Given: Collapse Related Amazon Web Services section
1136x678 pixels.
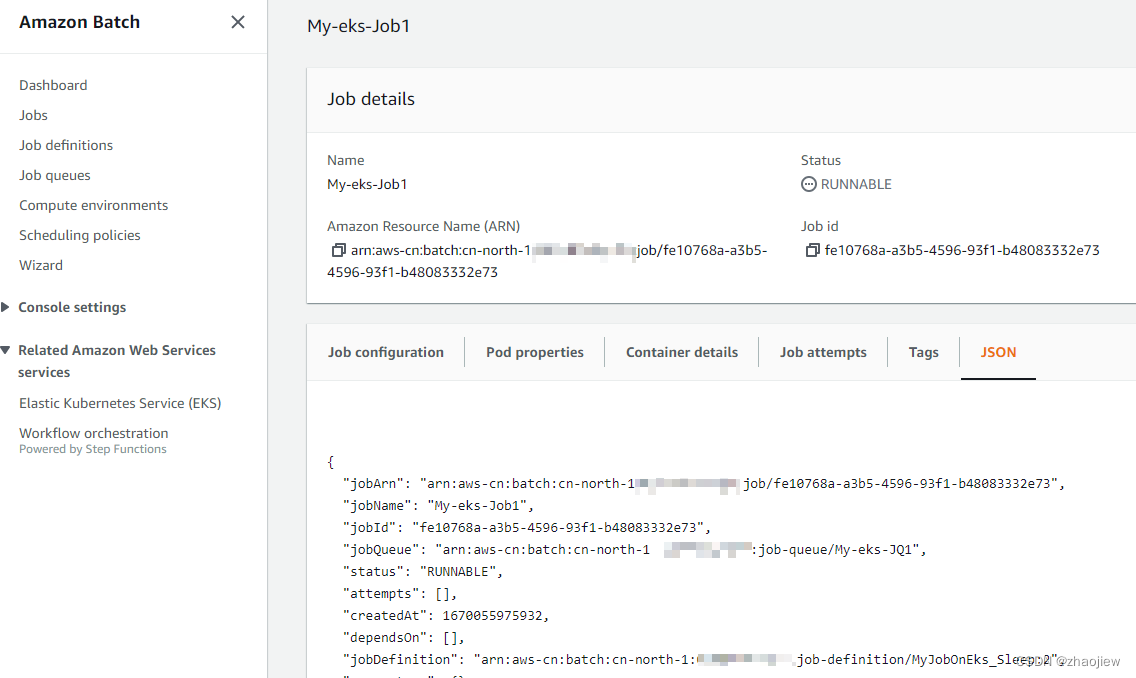Looking at the screenshot, I should (x=7, y=351).
